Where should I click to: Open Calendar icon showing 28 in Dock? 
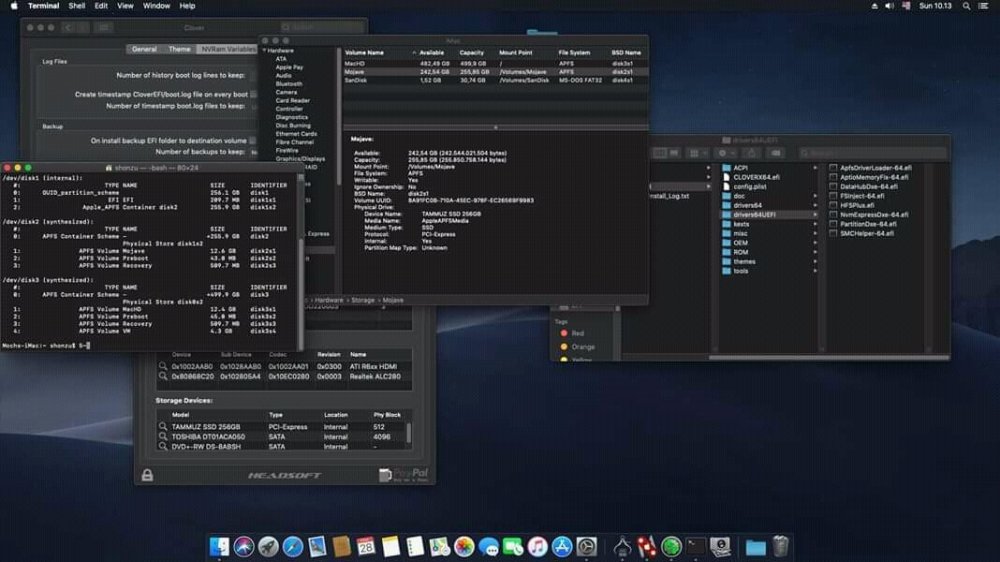[366, 547]
